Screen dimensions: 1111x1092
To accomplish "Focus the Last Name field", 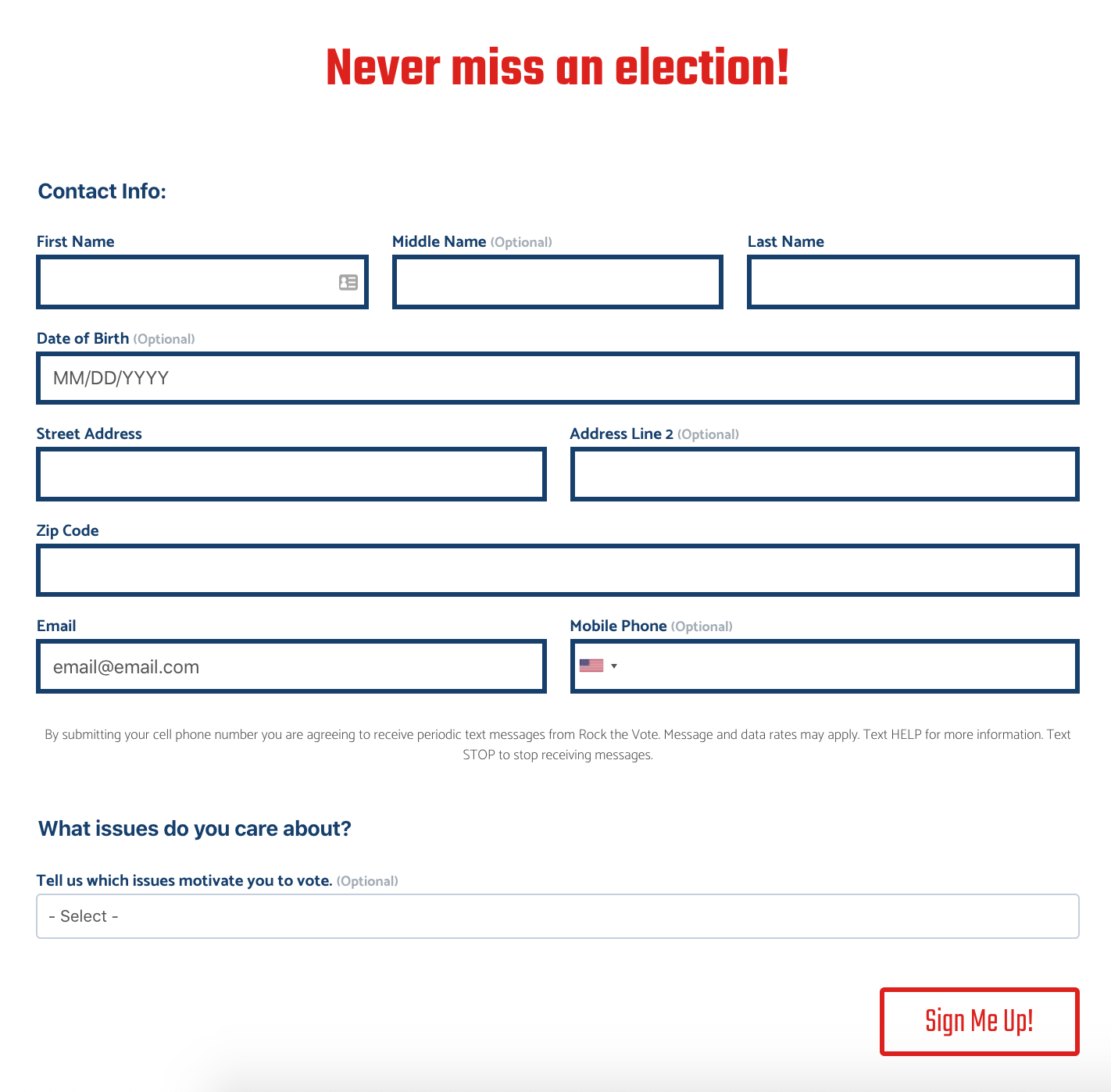I will pos(913,282).
